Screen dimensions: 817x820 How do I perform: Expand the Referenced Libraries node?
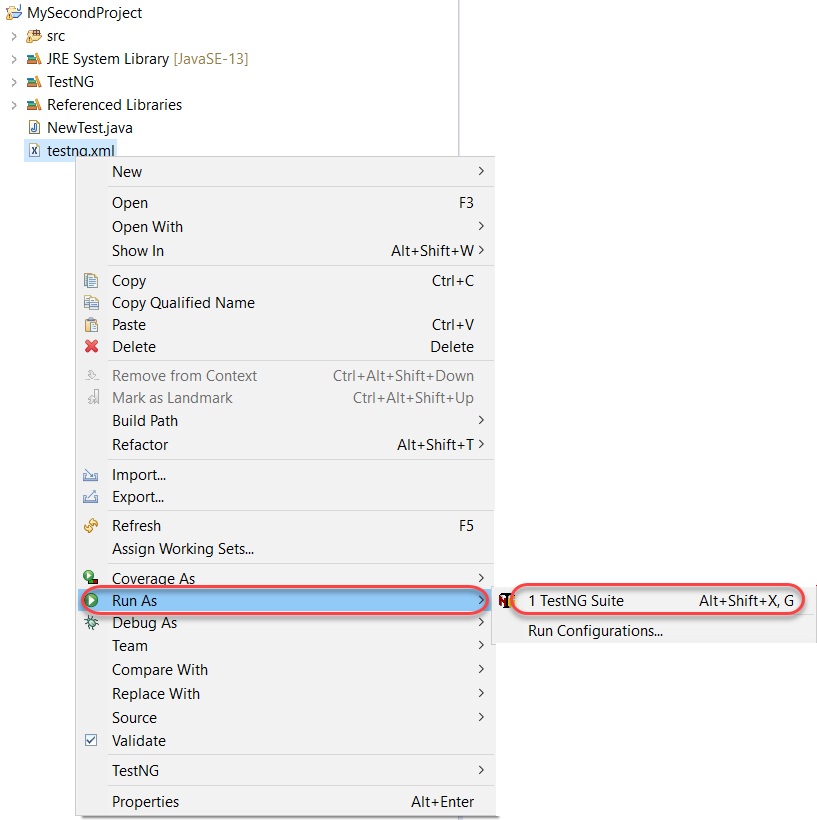(14, 105)
